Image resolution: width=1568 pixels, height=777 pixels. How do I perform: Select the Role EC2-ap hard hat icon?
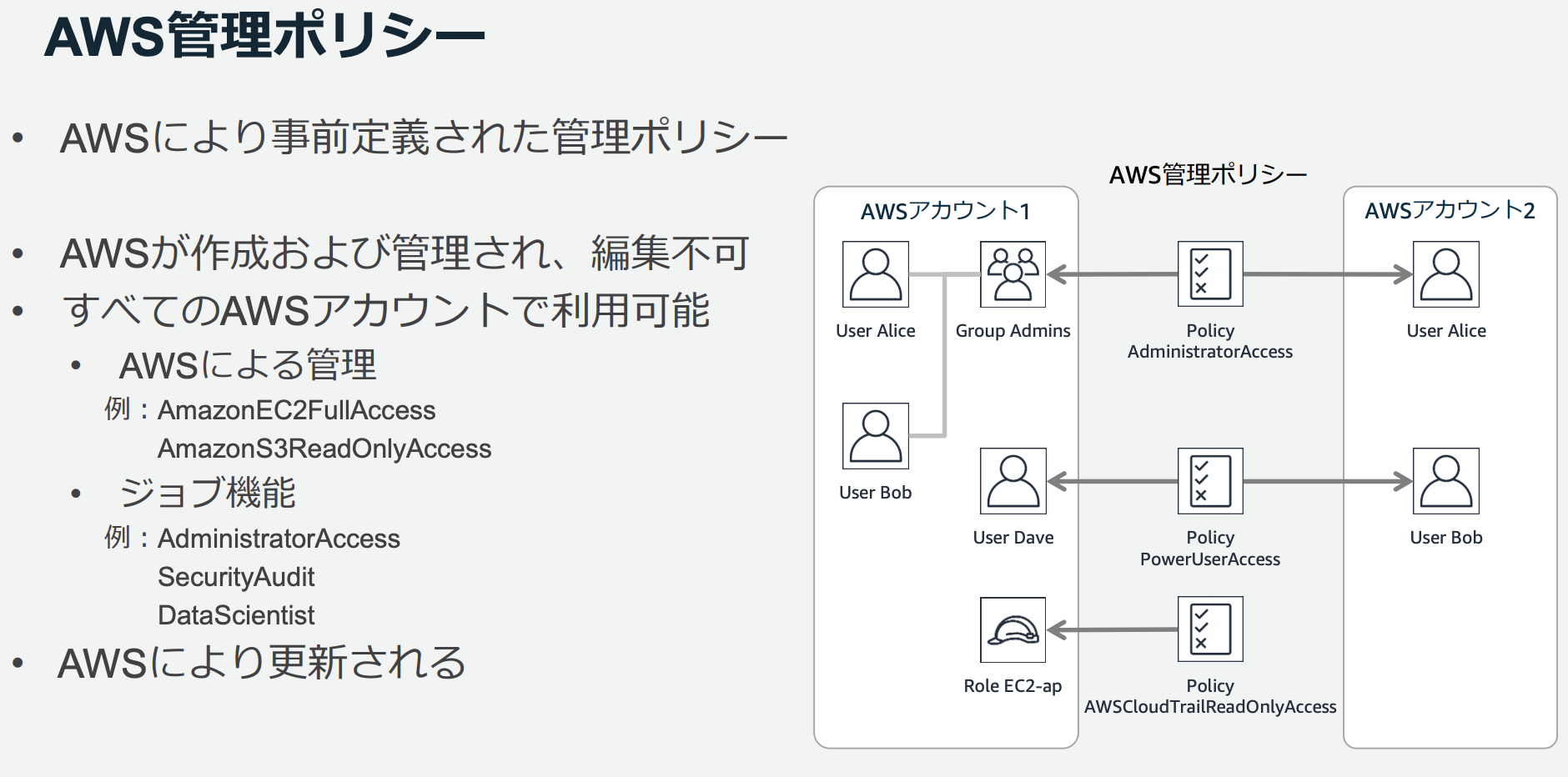pos(1013,629)
